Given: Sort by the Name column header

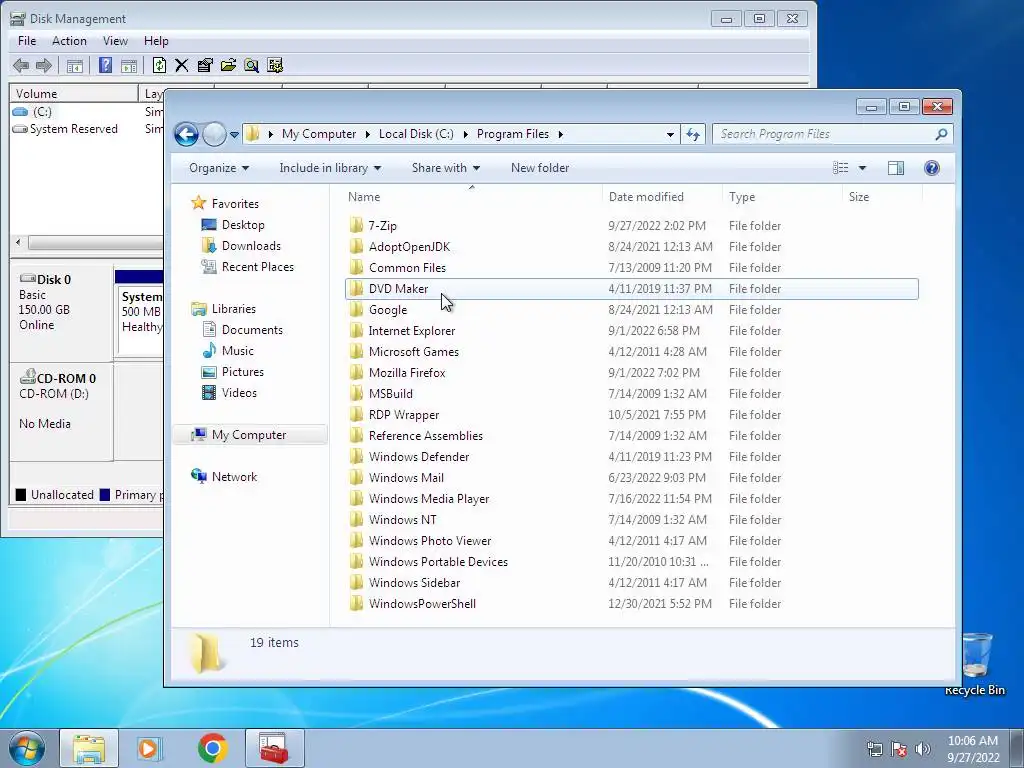Looking at the screenshot, I should pos(472,197).
